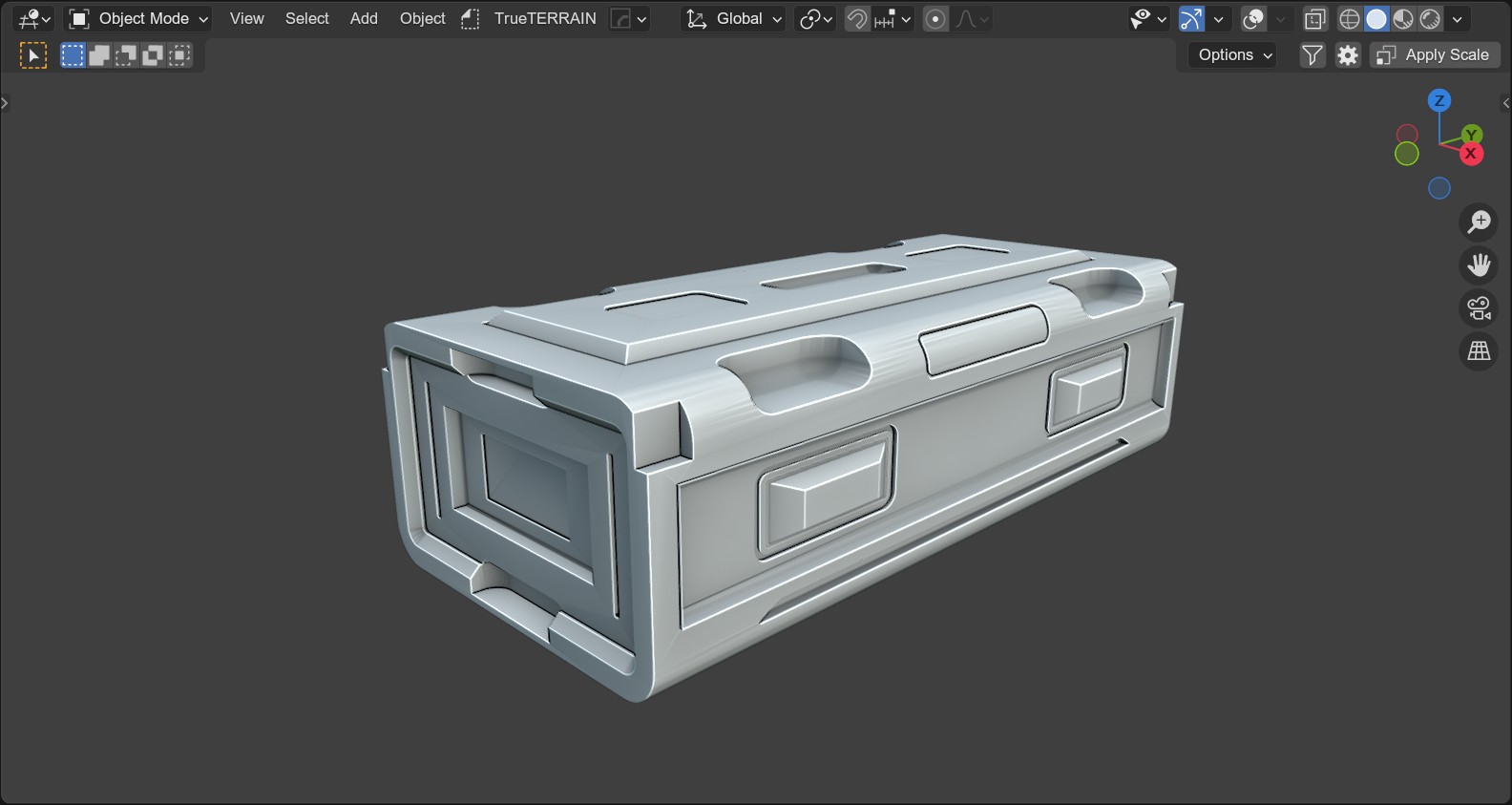The image size is (1512, 805).
Task: Open the Add menu
Action: click(364, 18)
